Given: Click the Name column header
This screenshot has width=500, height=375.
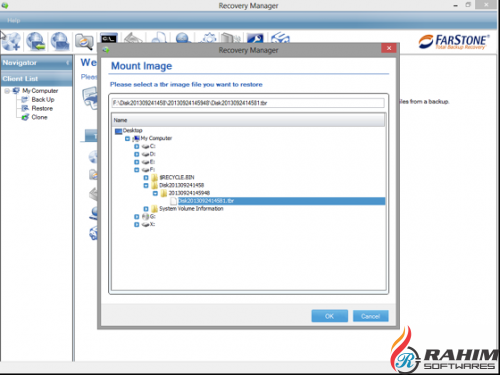Looking at the screenshot, I should point(249,120).
